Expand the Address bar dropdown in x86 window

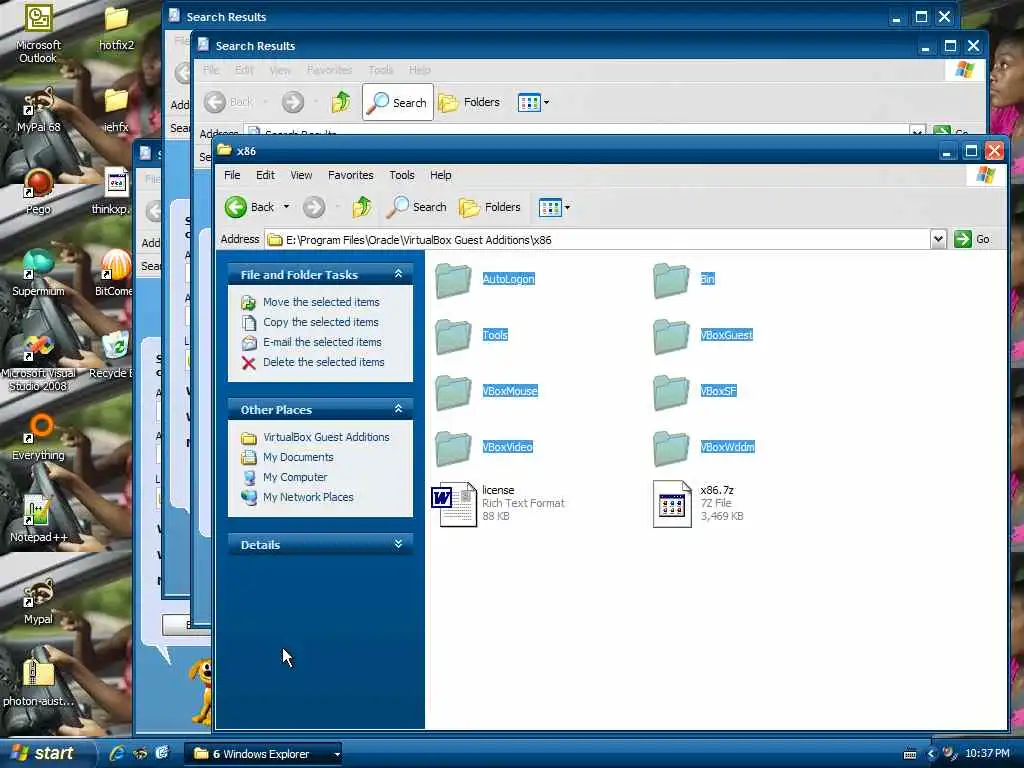[x=938, y=239]
